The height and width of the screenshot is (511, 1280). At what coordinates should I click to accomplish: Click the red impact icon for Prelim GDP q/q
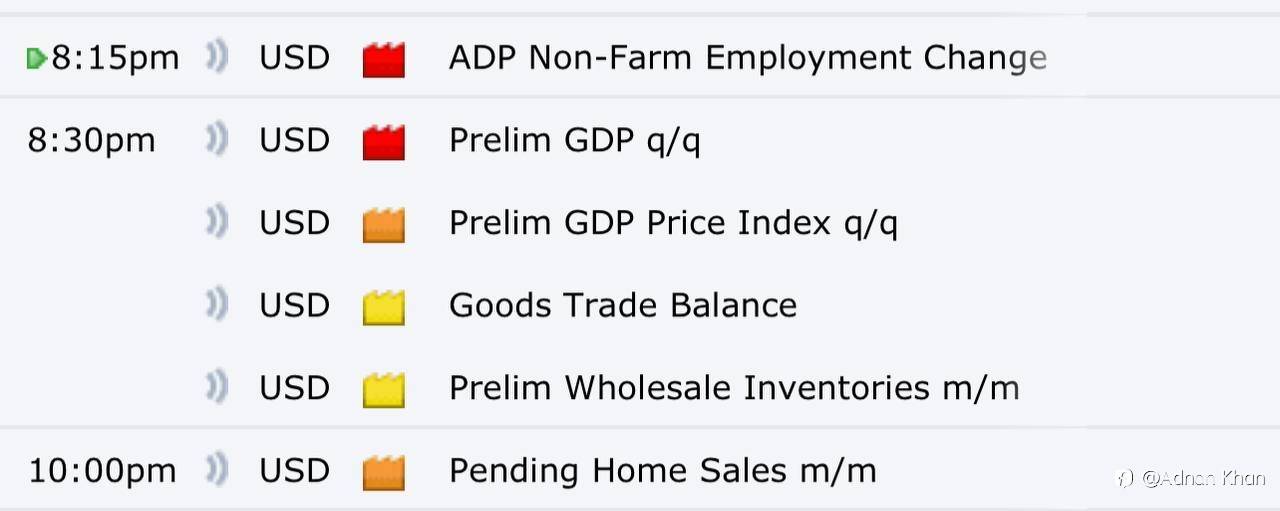tap(384, 142)
